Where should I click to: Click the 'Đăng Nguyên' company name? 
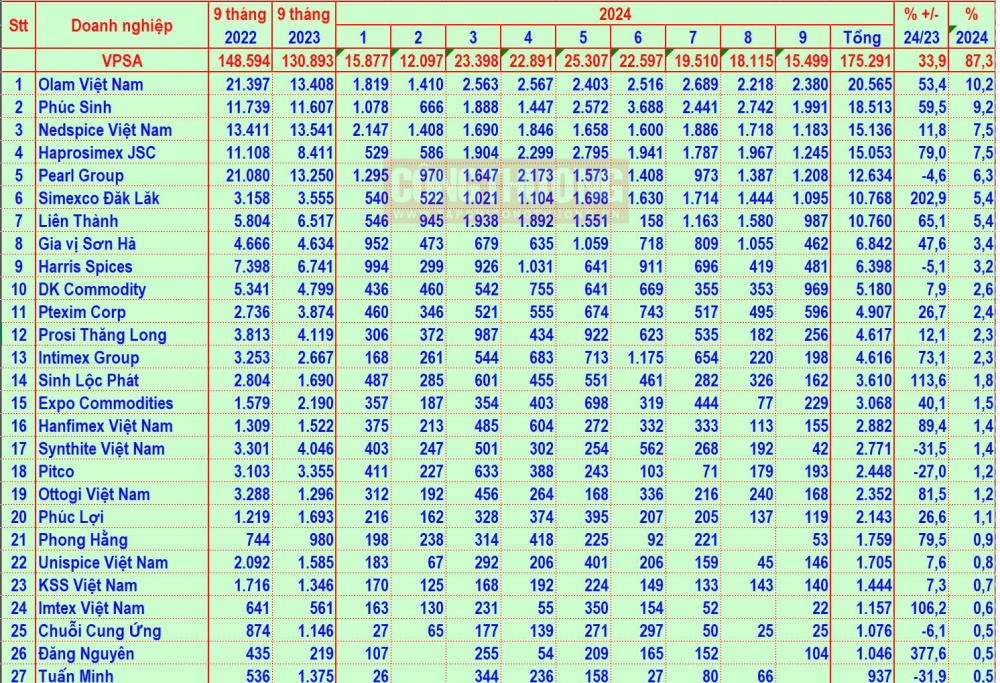[x=86, y=654]
